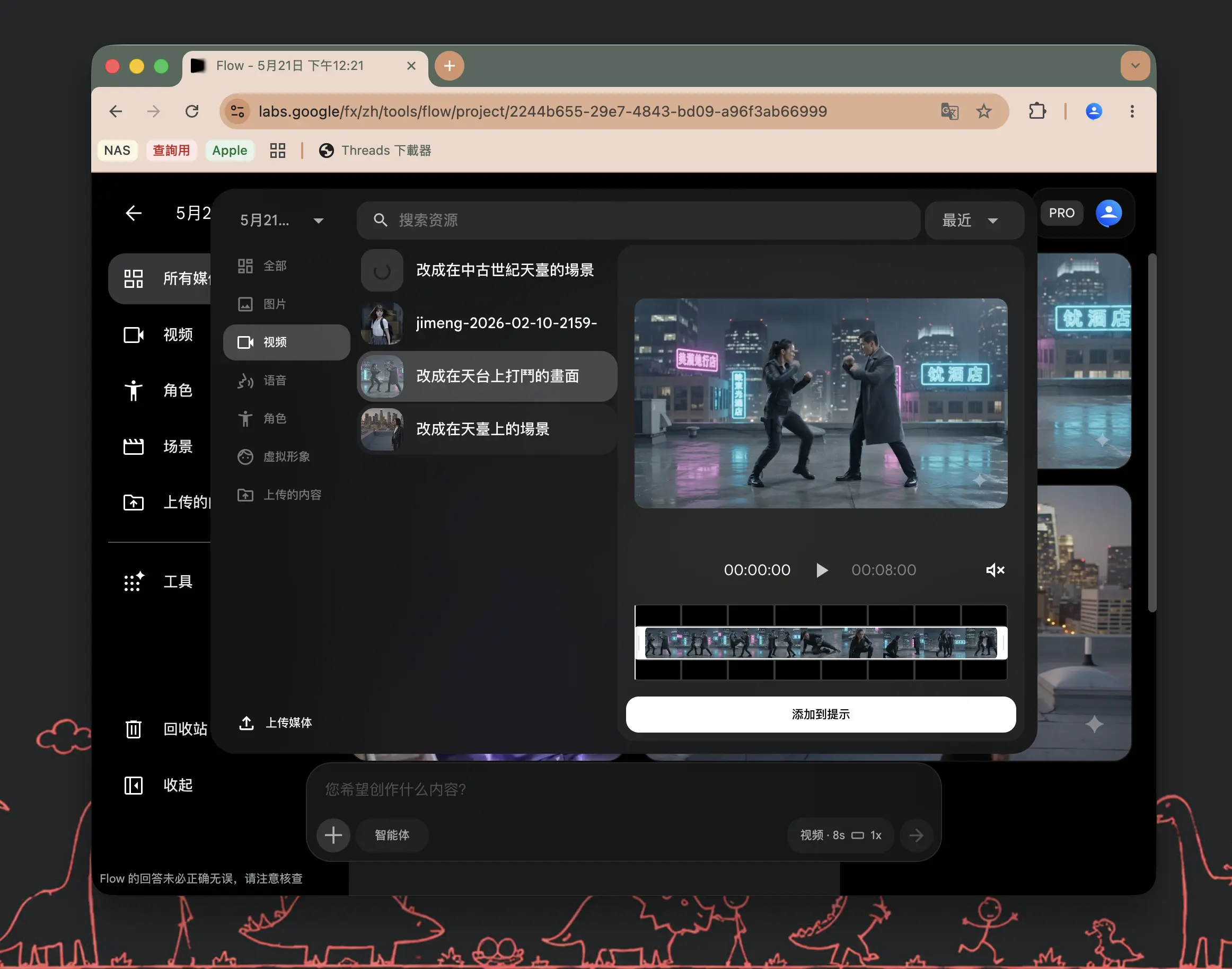The image size is (1232, 969).
Task: Open the NAS bookmark
Action: [x=117, y=151]
